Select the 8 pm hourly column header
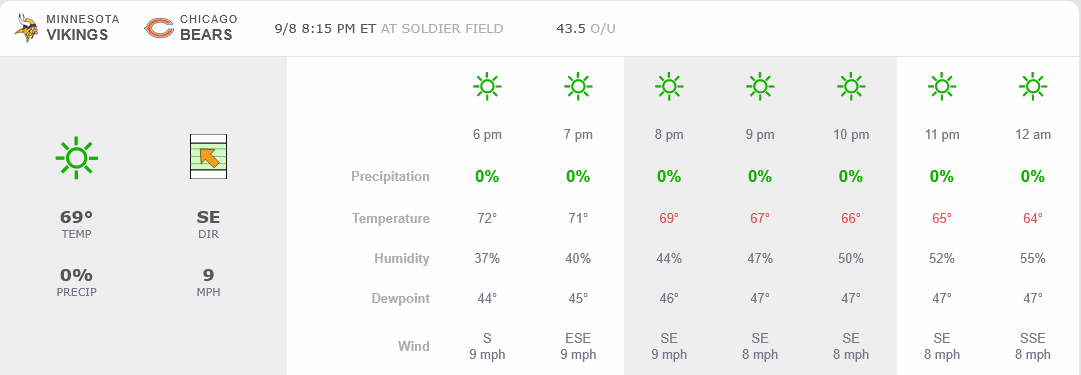The image size is (1081, 375). pyautogui.click(x=669, y=134)
